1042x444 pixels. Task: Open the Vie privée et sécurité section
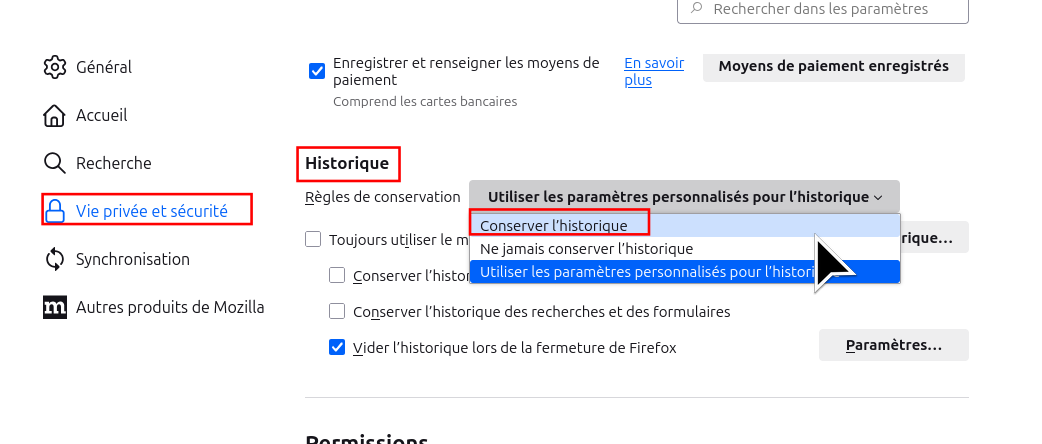click(x=151, y=211)
